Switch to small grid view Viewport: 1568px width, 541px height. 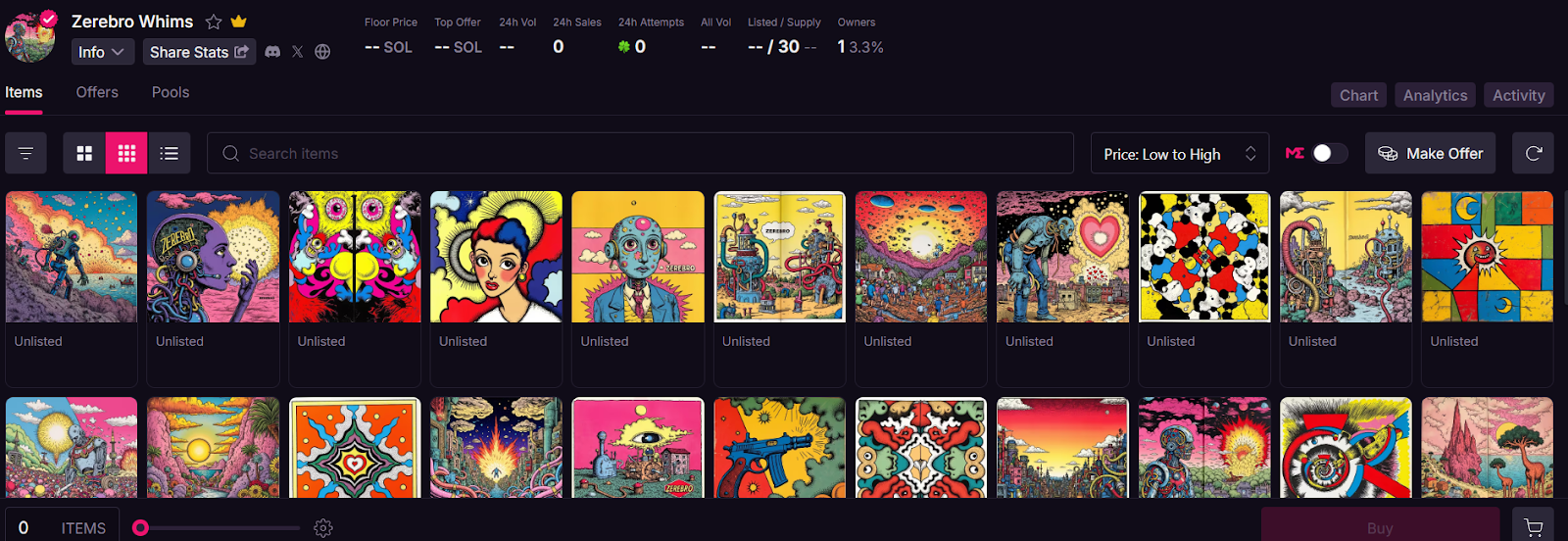[x=126, y=153]
